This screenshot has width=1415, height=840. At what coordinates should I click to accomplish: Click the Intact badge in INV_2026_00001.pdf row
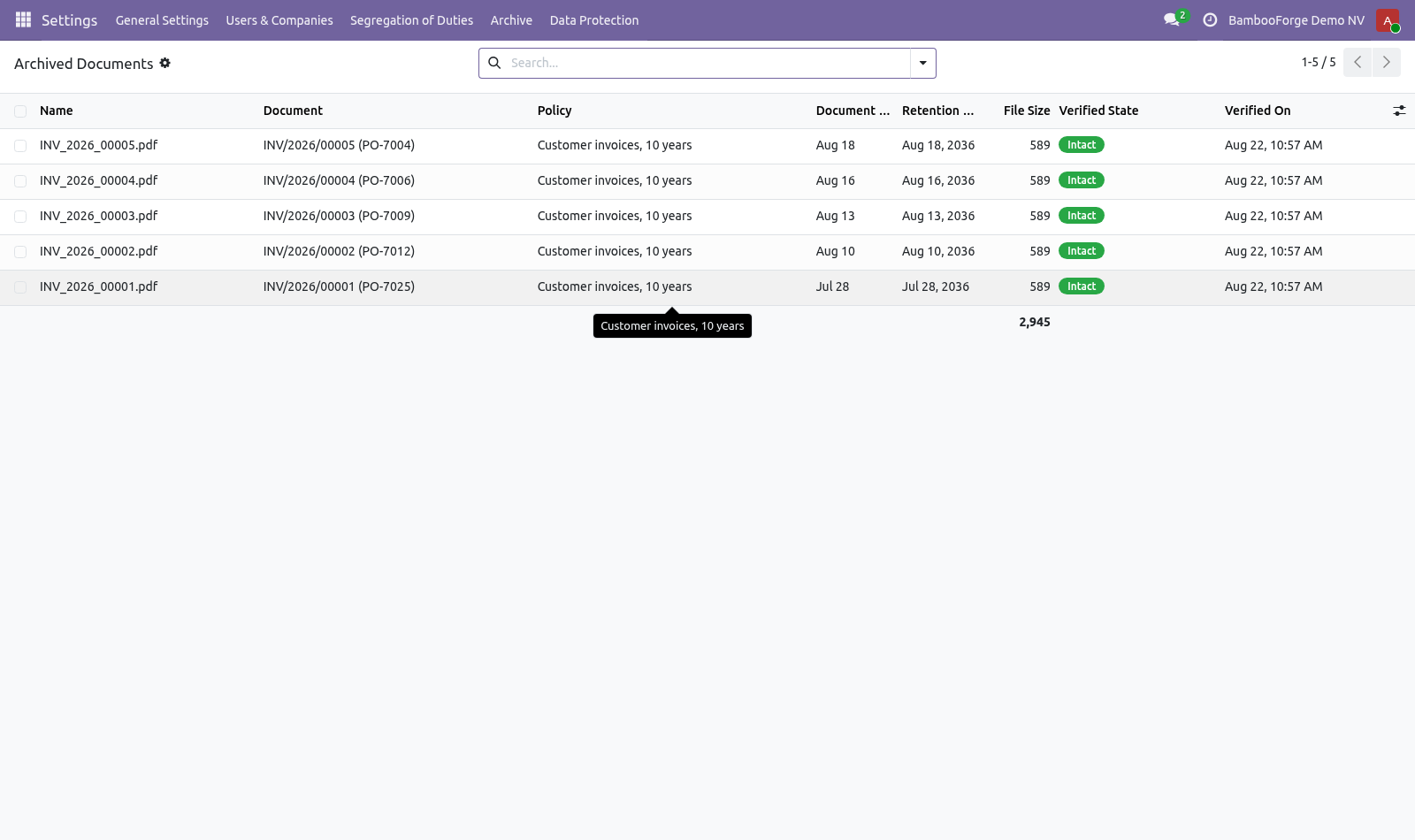[x=1082, y=286]
